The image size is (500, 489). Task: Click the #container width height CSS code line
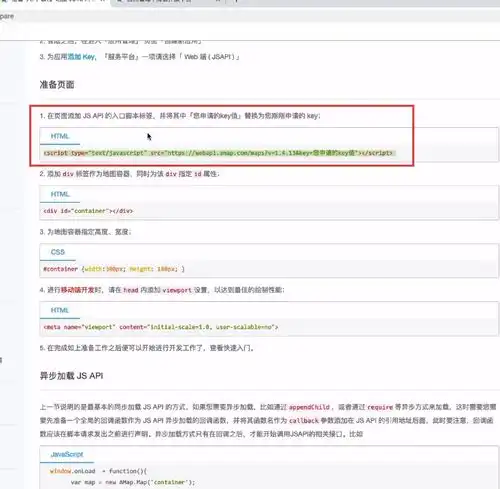[114, 269]
